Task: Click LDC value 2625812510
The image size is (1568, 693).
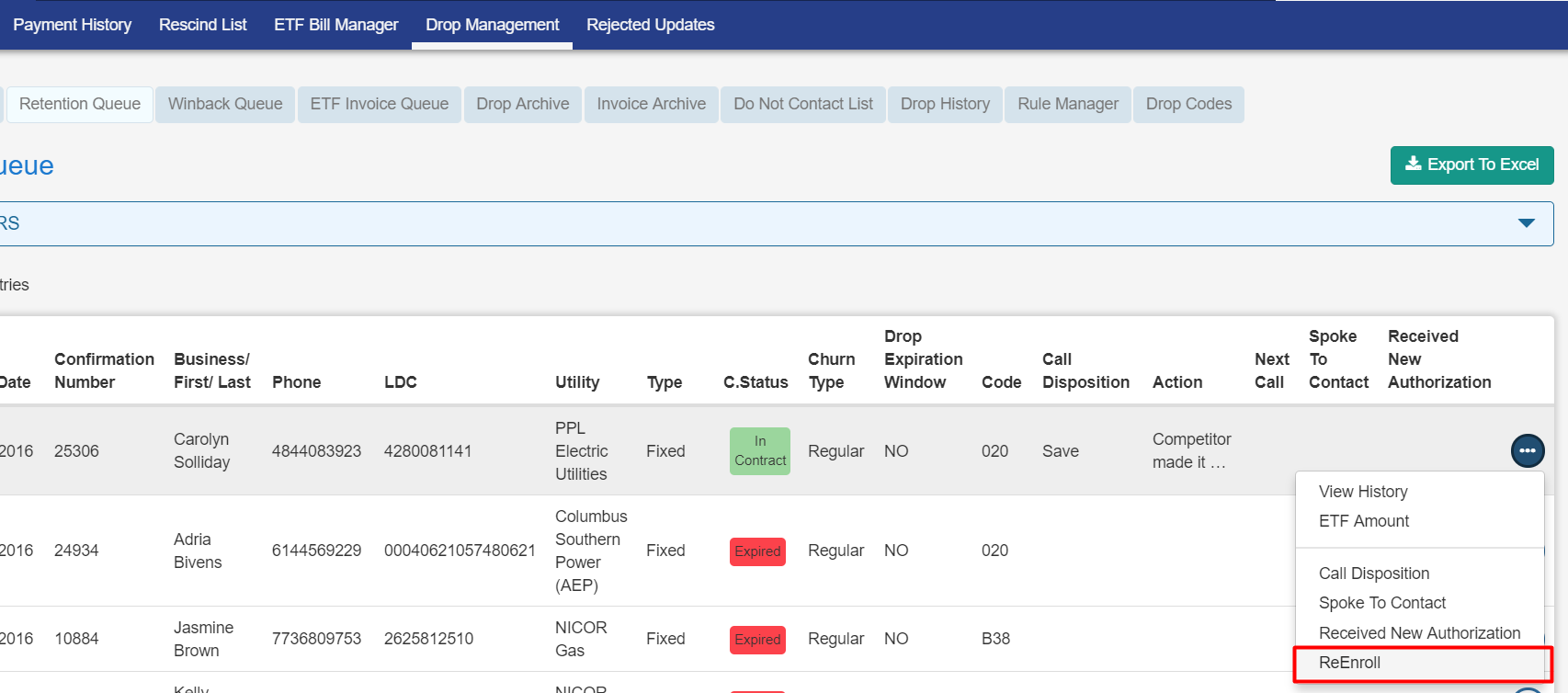Action: tap(428, 639)
